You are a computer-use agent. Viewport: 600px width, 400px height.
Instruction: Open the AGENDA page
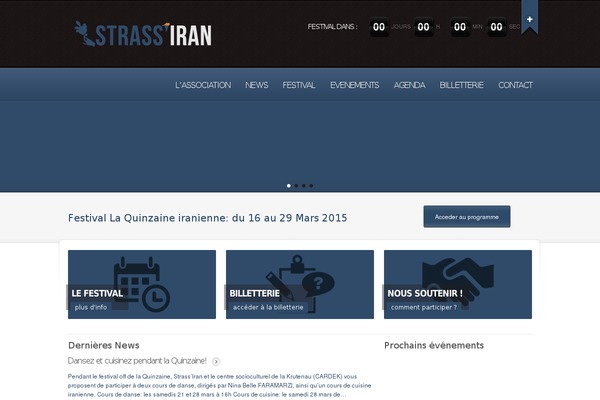coord(409,85)
